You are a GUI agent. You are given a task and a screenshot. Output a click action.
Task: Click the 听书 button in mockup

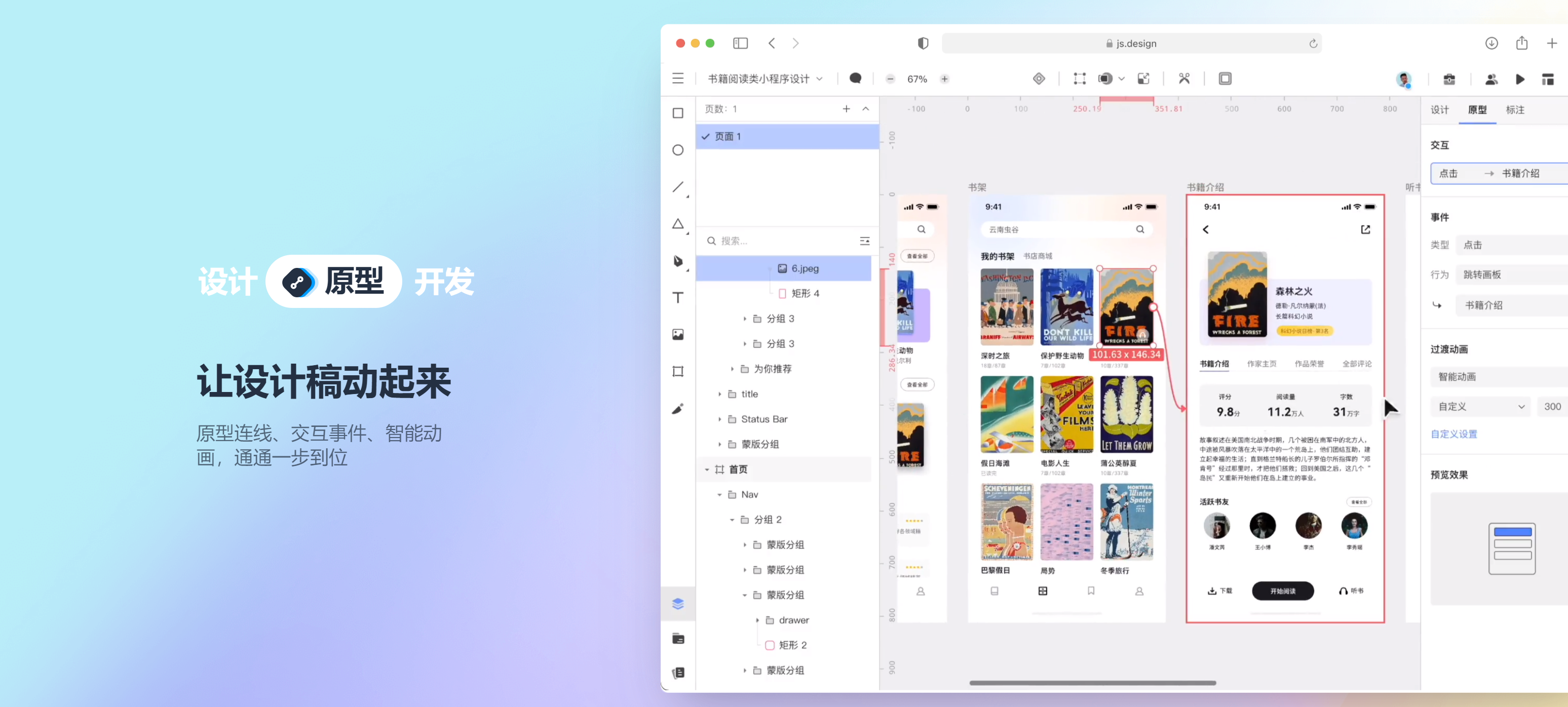(x=1351, y=591)
